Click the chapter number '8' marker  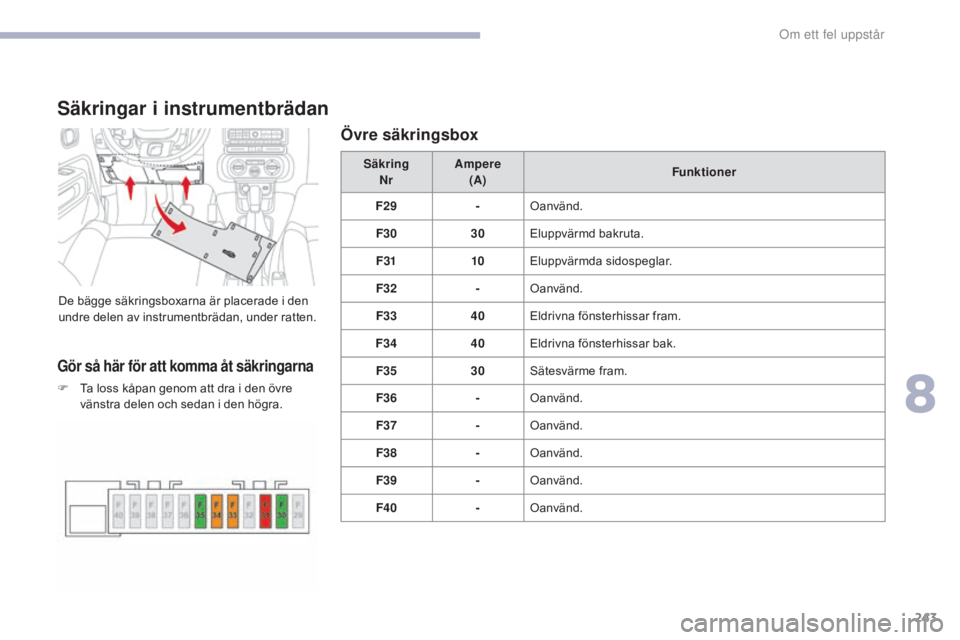[921, 394]
